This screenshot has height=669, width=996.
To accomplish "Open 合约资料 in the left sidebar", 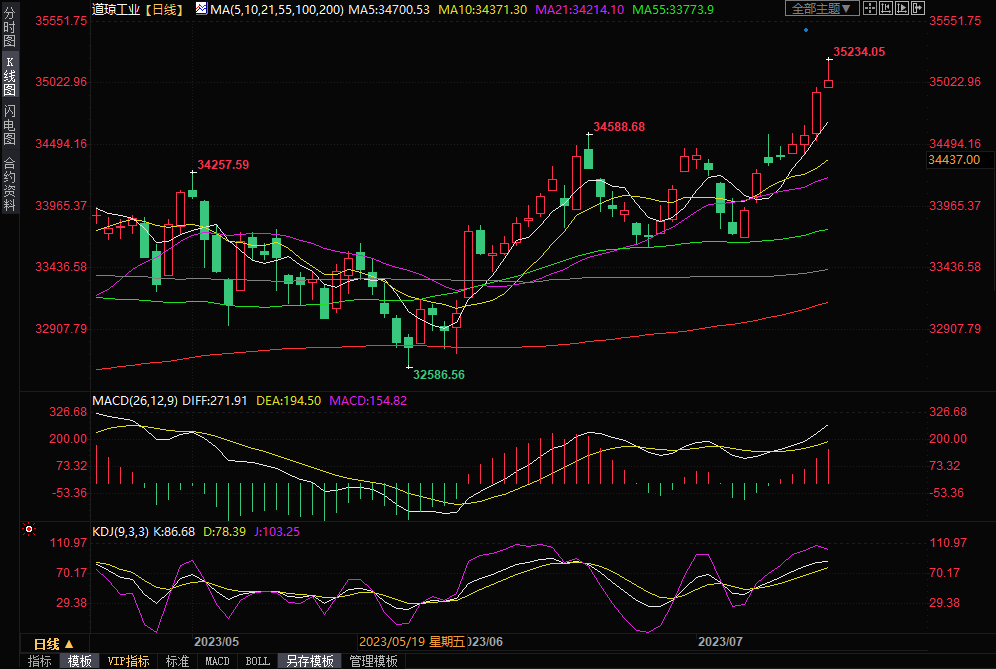I will [x=9, y=184].
